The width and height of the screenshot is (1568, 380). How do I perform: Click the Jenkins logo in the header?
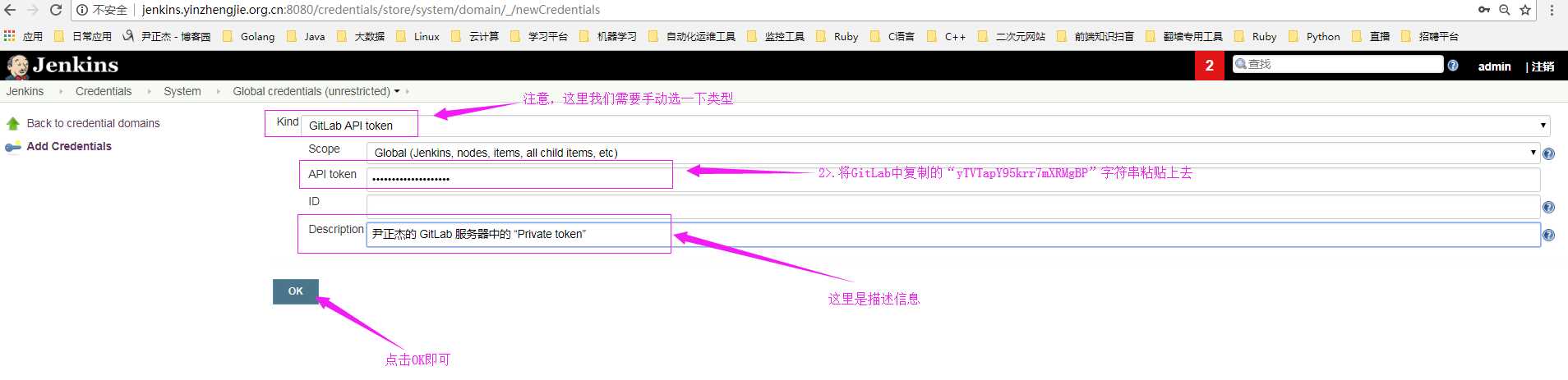click(x=62, y=65)
